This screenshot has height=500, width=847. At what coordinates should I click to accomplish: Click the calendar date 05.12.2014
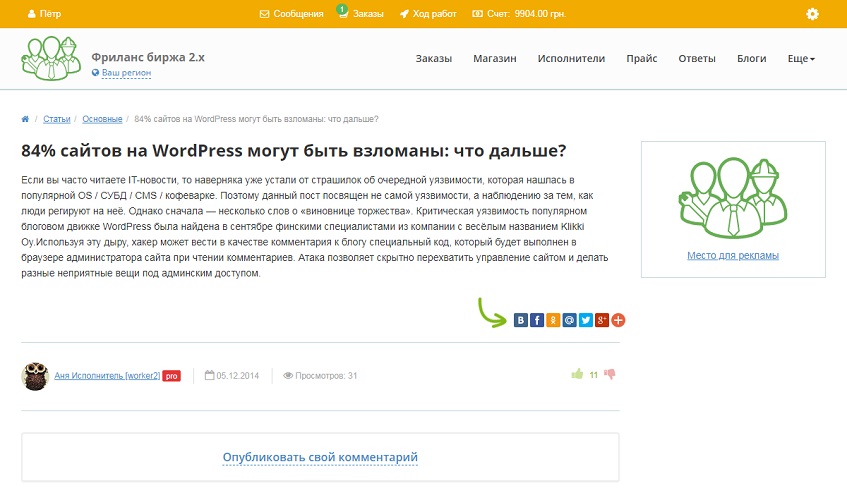tap(232, 375)
